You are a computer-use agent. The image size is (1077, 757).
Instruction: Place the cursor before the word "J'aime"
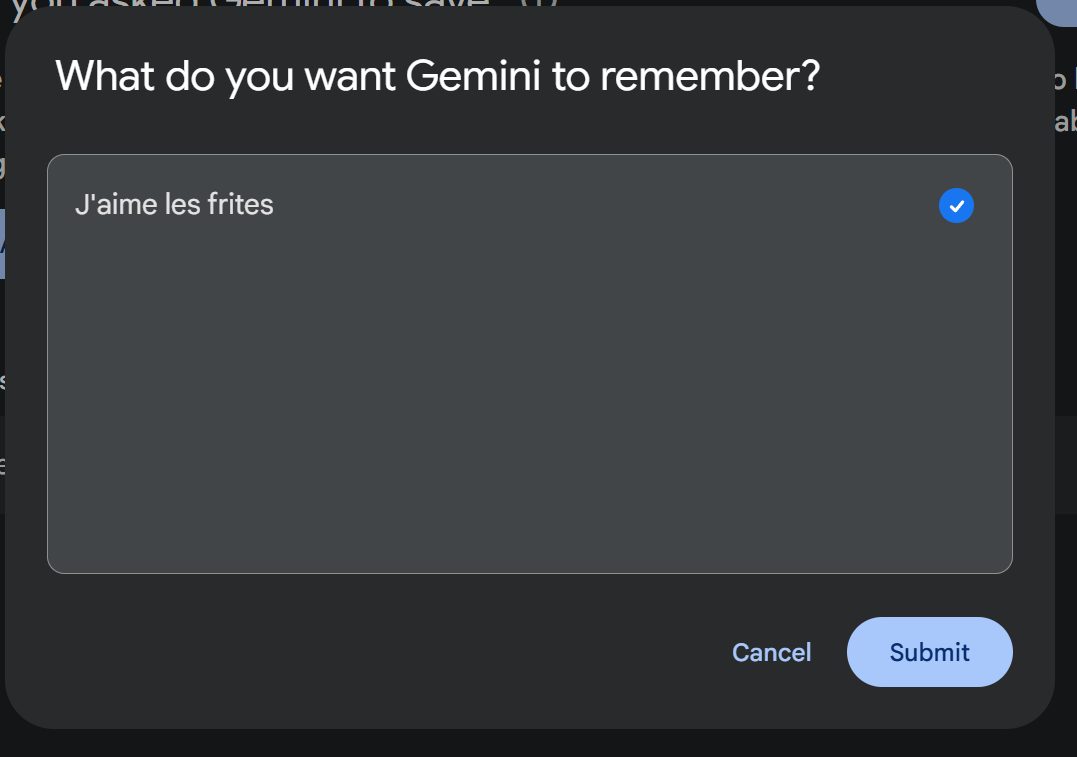point(75,205)
